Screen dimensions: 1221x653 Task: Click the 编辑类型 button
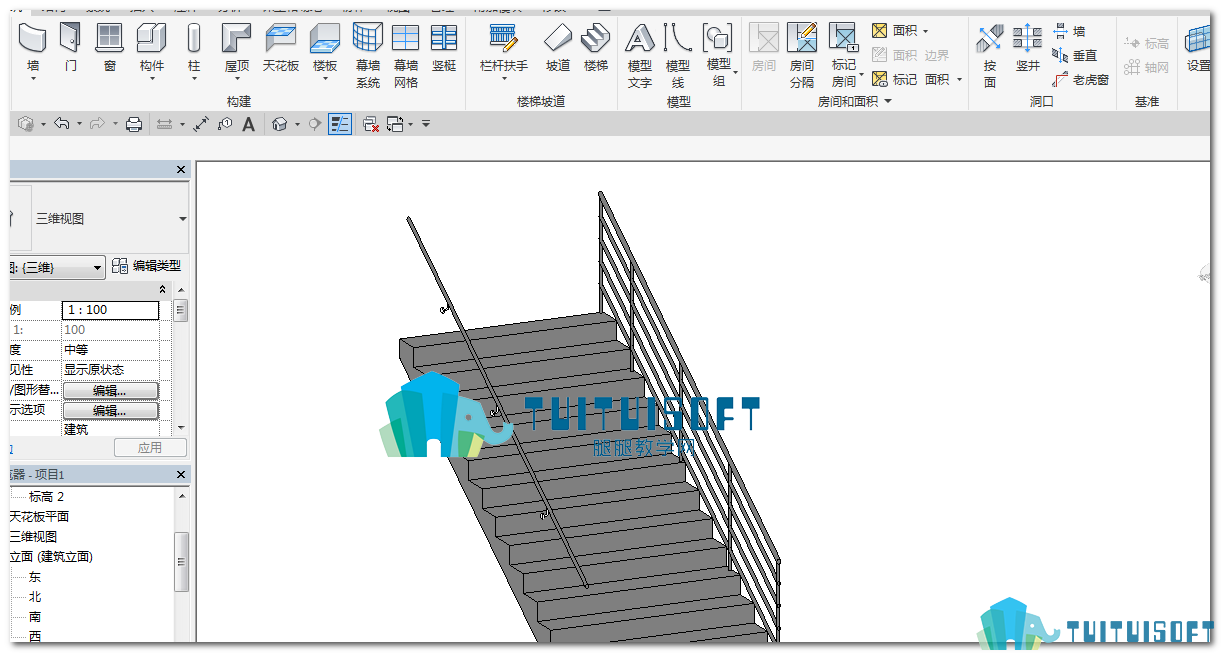147,266
